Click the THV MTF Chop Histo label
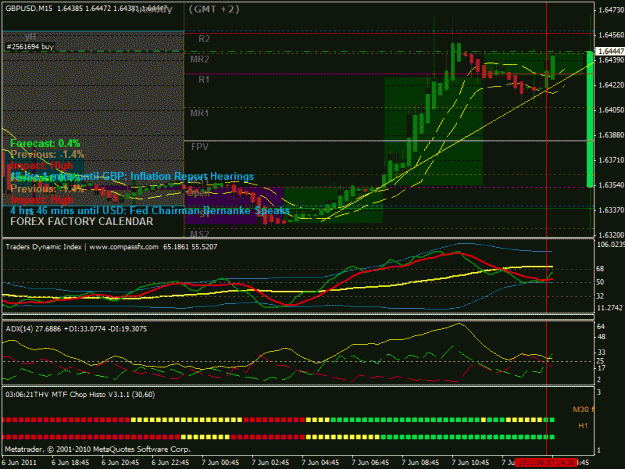 coord(80,394)
